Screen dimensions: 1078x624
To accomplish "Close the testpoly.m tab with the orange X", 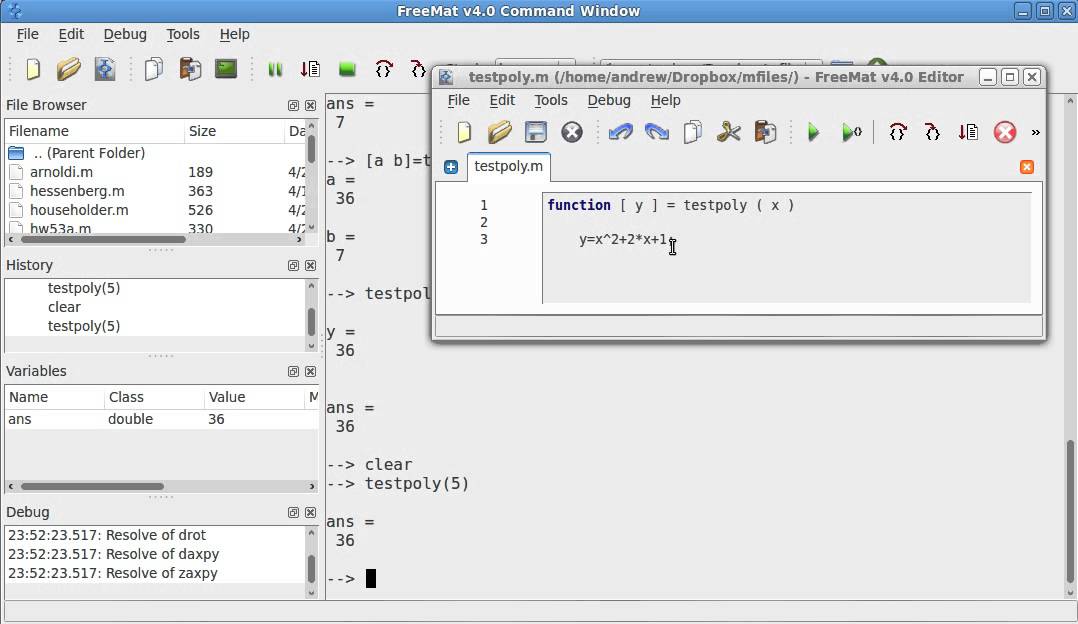I will point(1026,167).
